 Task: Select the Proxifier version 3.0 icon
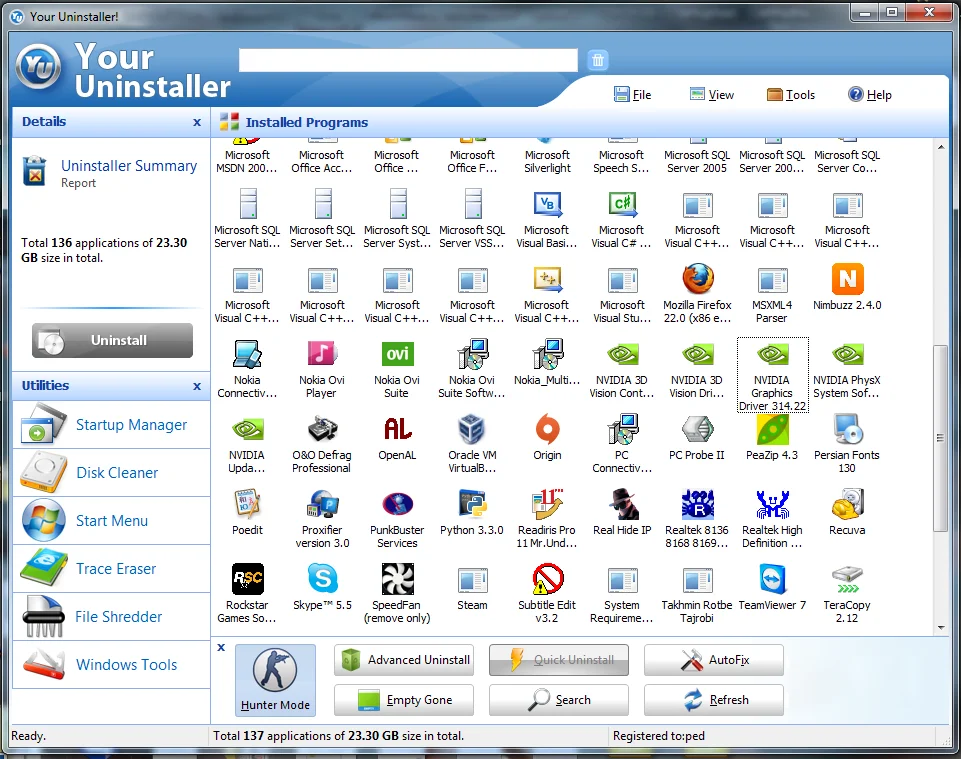pyautogui.click(x=322, y=504)
